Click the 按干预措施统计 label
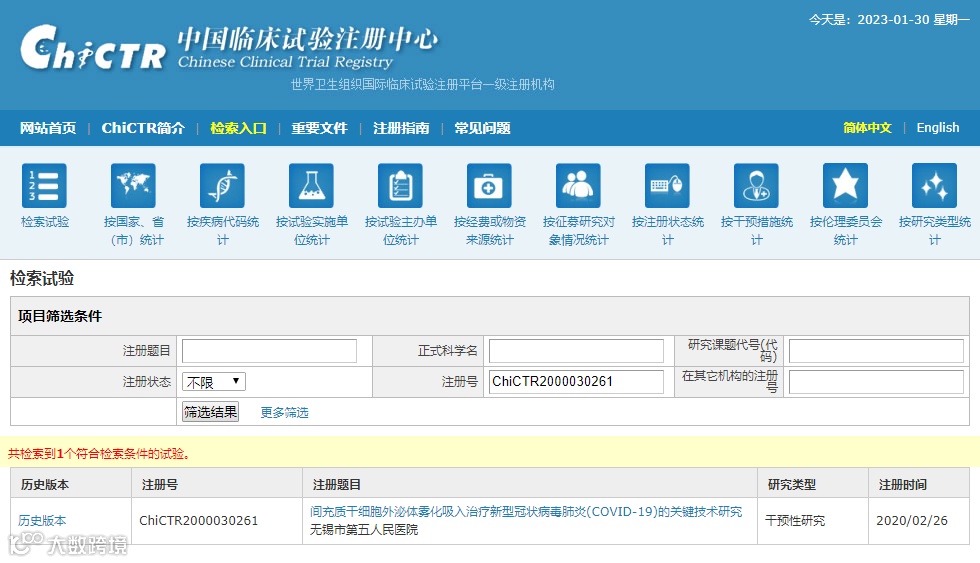The width and height of the screenshot is (980, 563). click(756, 231)
